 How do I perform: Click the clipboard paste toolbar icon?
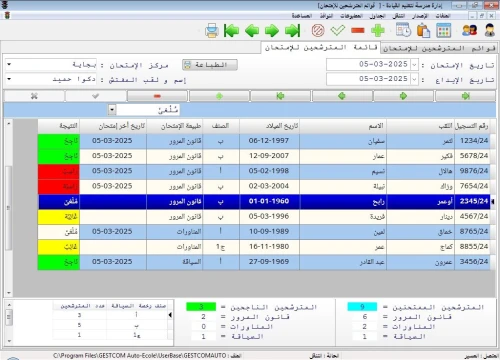pyautogui.click(x=423, y=30)
